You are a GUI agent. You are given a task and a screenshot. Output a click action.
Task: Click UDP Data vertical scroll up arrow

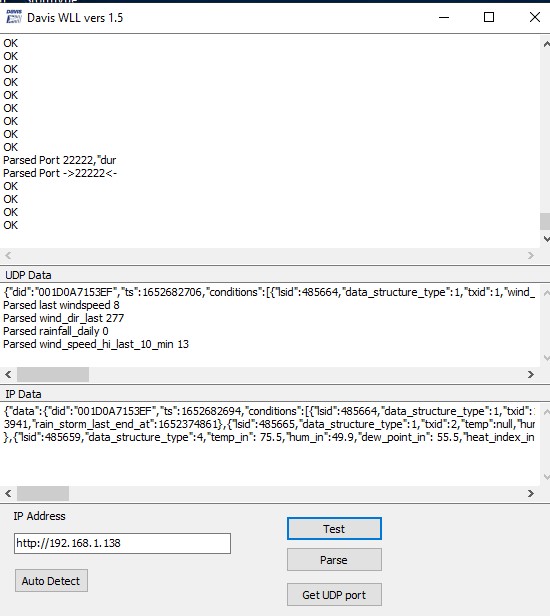pos(546,293)
